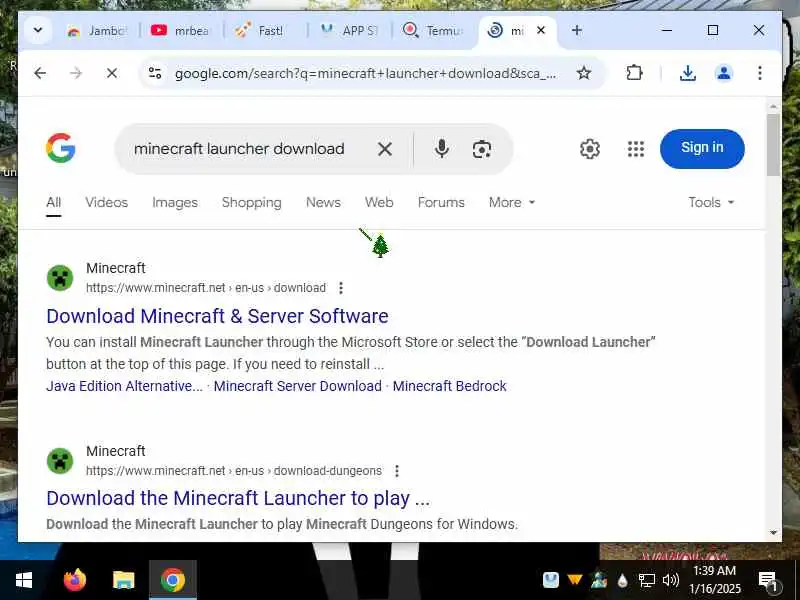Switch to the Temu tab
Viewport: 800px width, 600px height.
[x=433, y=31]
